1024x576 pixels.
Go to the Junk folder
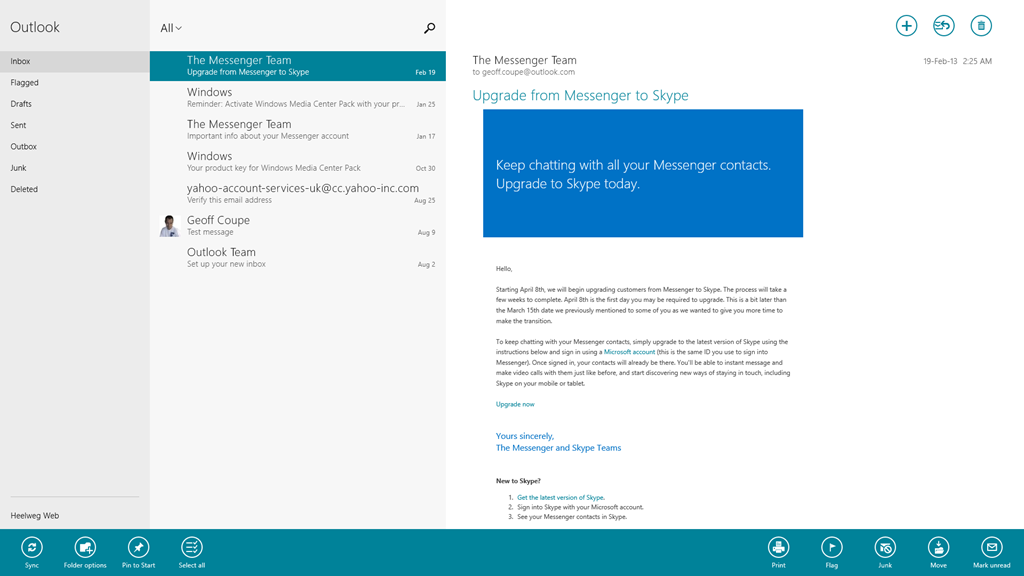[18, 168]
